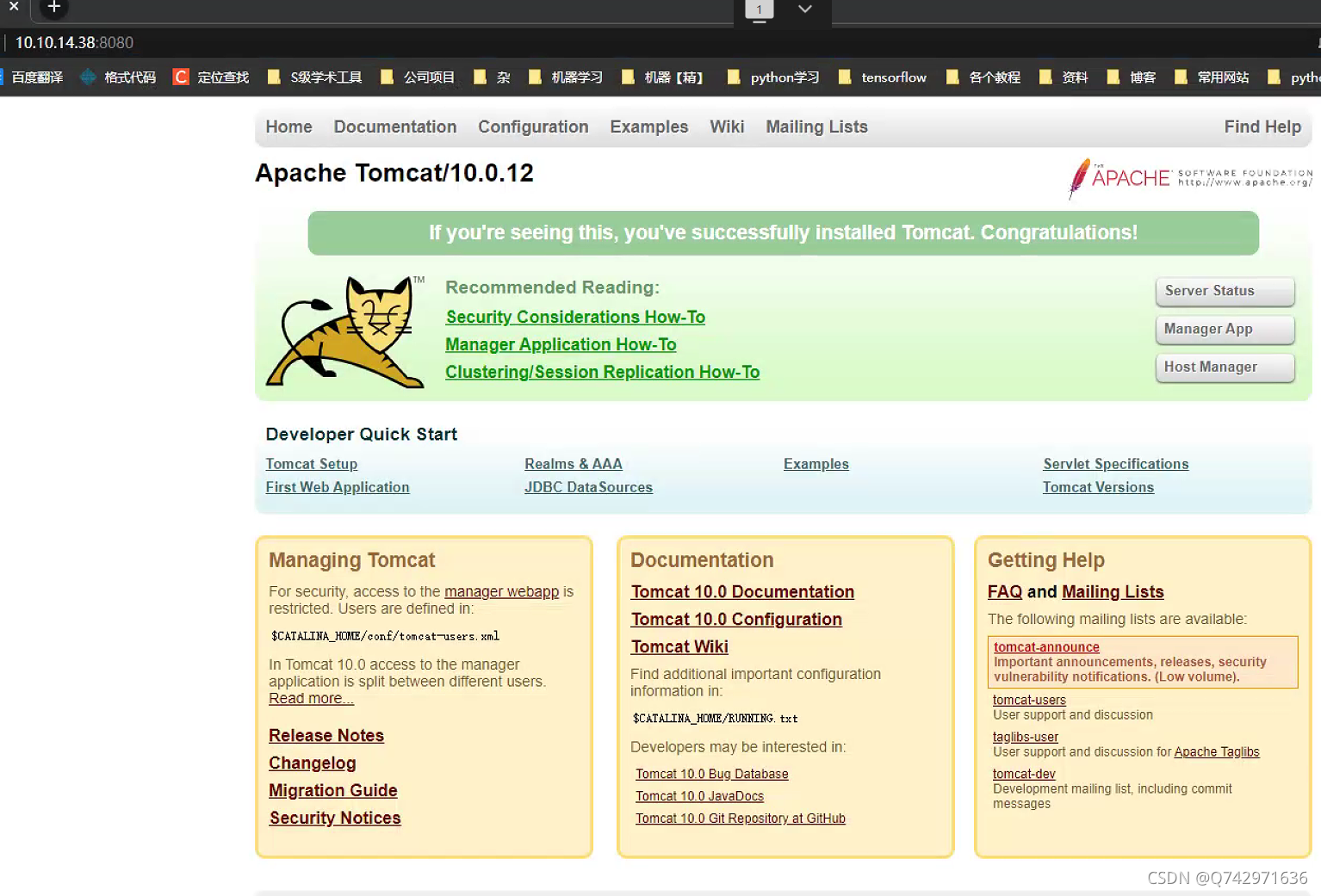This screenshot has height=896, width=1321.
Task: Open the tomcat-users mailing list link
Action: tap(1029, 700)
